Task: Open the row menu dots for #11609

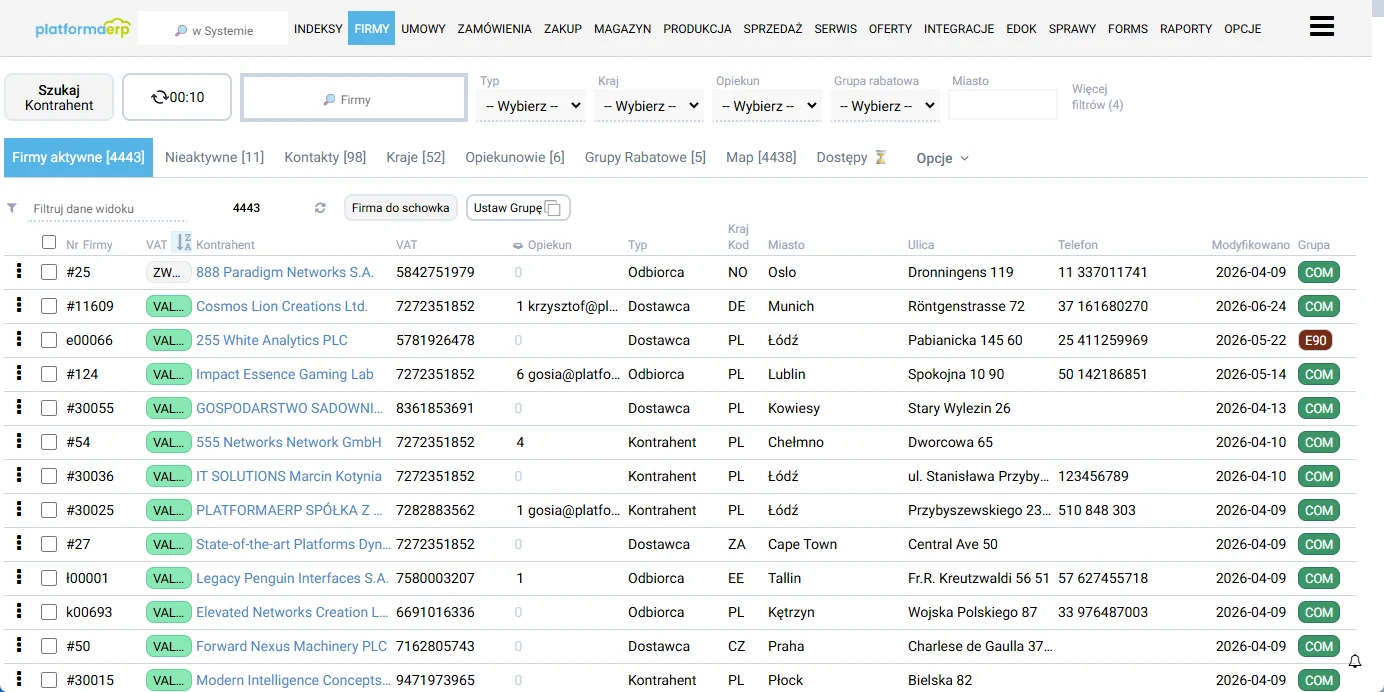Action: [19, 305]
